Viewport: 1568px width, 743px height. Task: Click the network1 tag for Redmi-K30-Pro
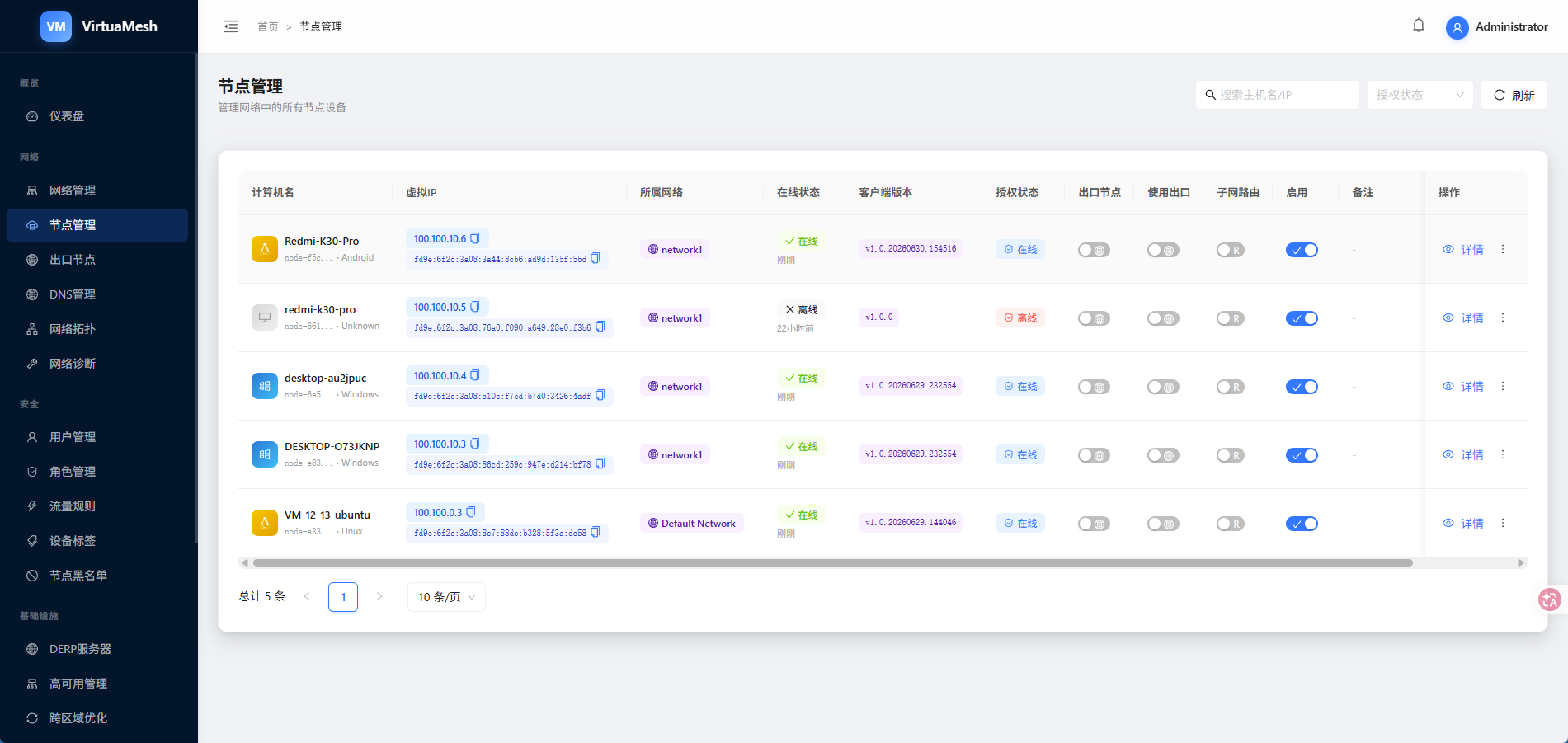tap(676, 249)
